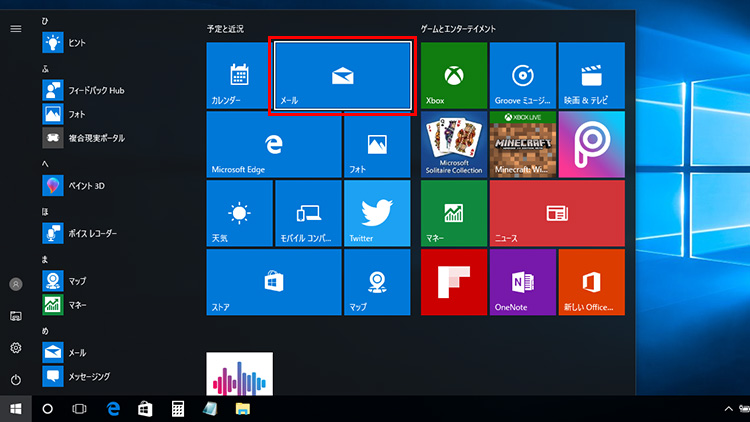Expand the hamburger menu at top left

pos(15,28)
